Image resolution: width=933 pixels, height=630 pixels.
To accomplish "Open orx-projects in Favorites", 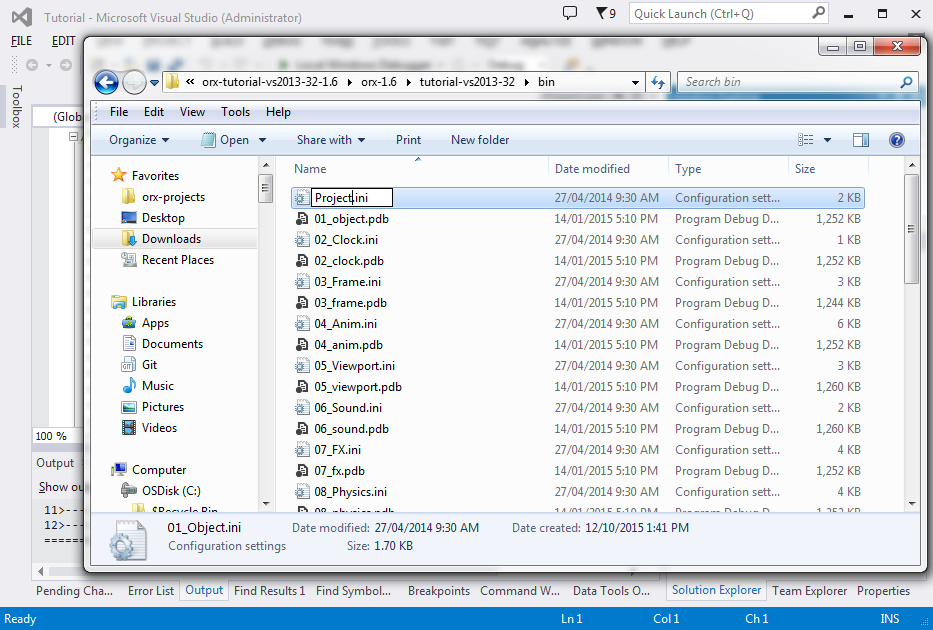I will [173, 197].
